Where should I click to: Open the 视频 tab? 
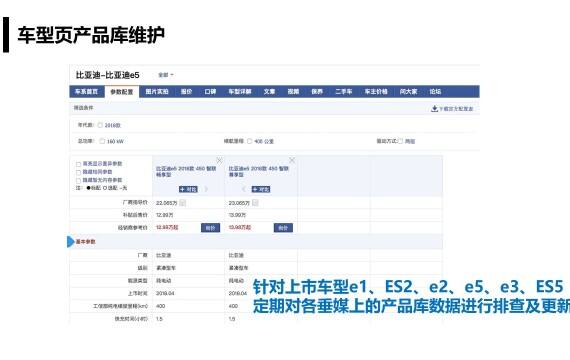tap(293, 92)
